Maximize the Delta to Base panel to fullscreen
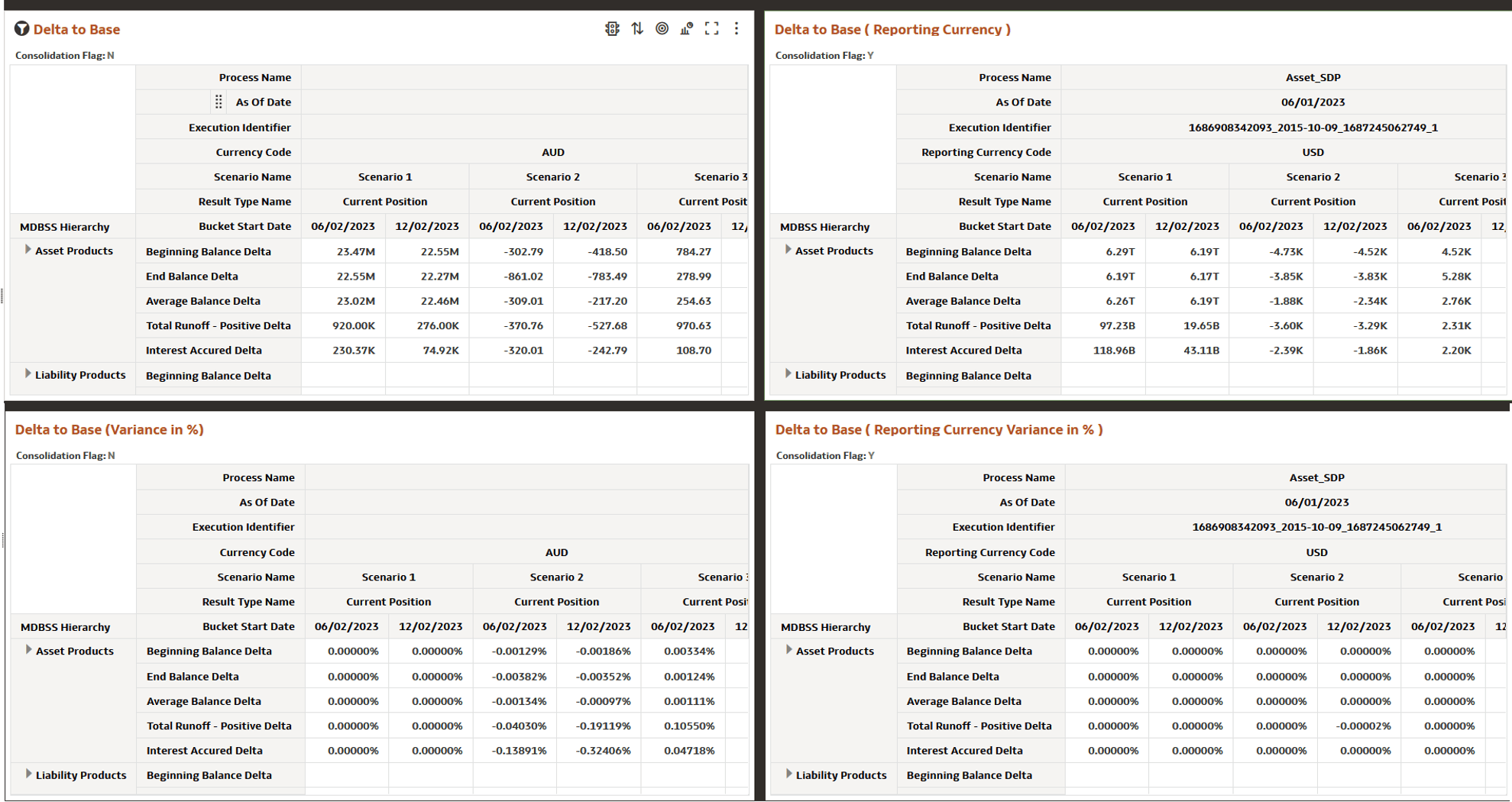The height and width of the screenshot is (802, 1512). pyautogui.click(x=711, y=29)
